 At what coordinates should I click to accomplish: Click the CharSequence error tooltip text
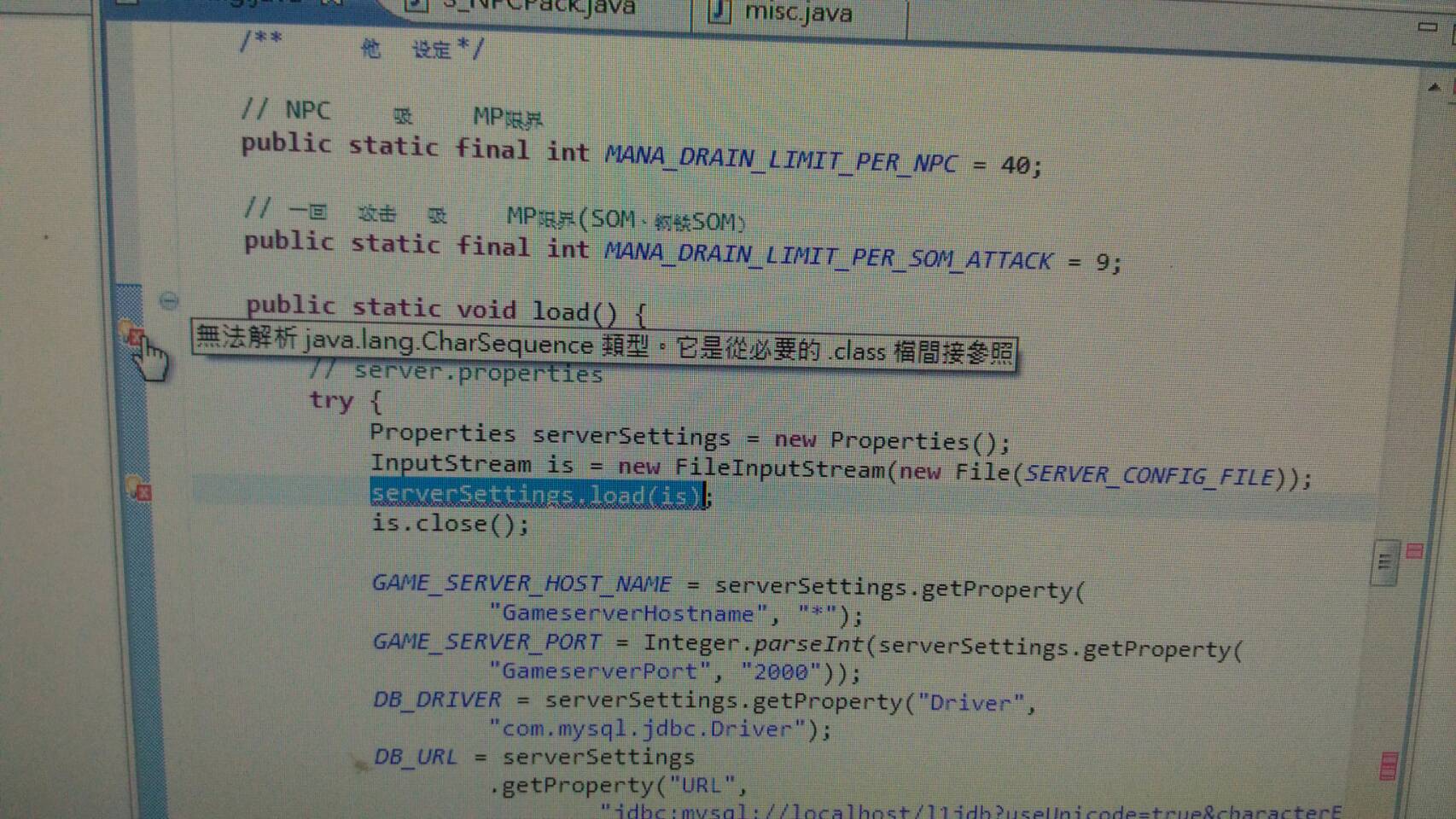click(x=604, y=346)
